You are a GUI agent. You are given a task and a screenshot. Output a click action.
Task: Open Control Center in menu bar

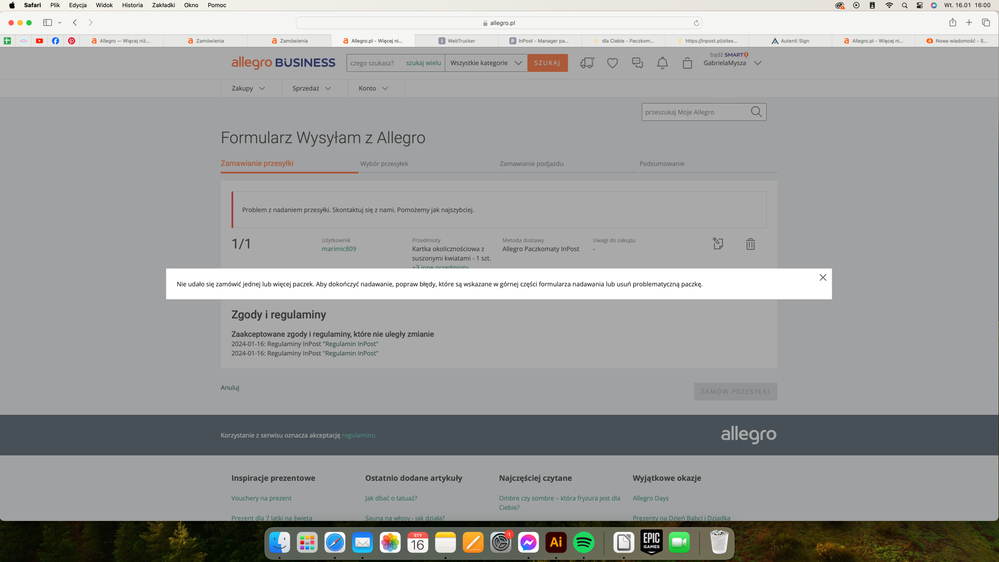pyautogui.click(x=919, y=5)
